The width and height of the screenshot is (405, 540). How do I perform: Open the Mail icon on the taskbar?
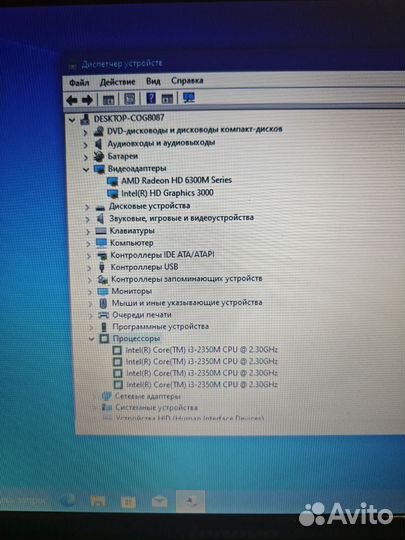click(159, 502)
